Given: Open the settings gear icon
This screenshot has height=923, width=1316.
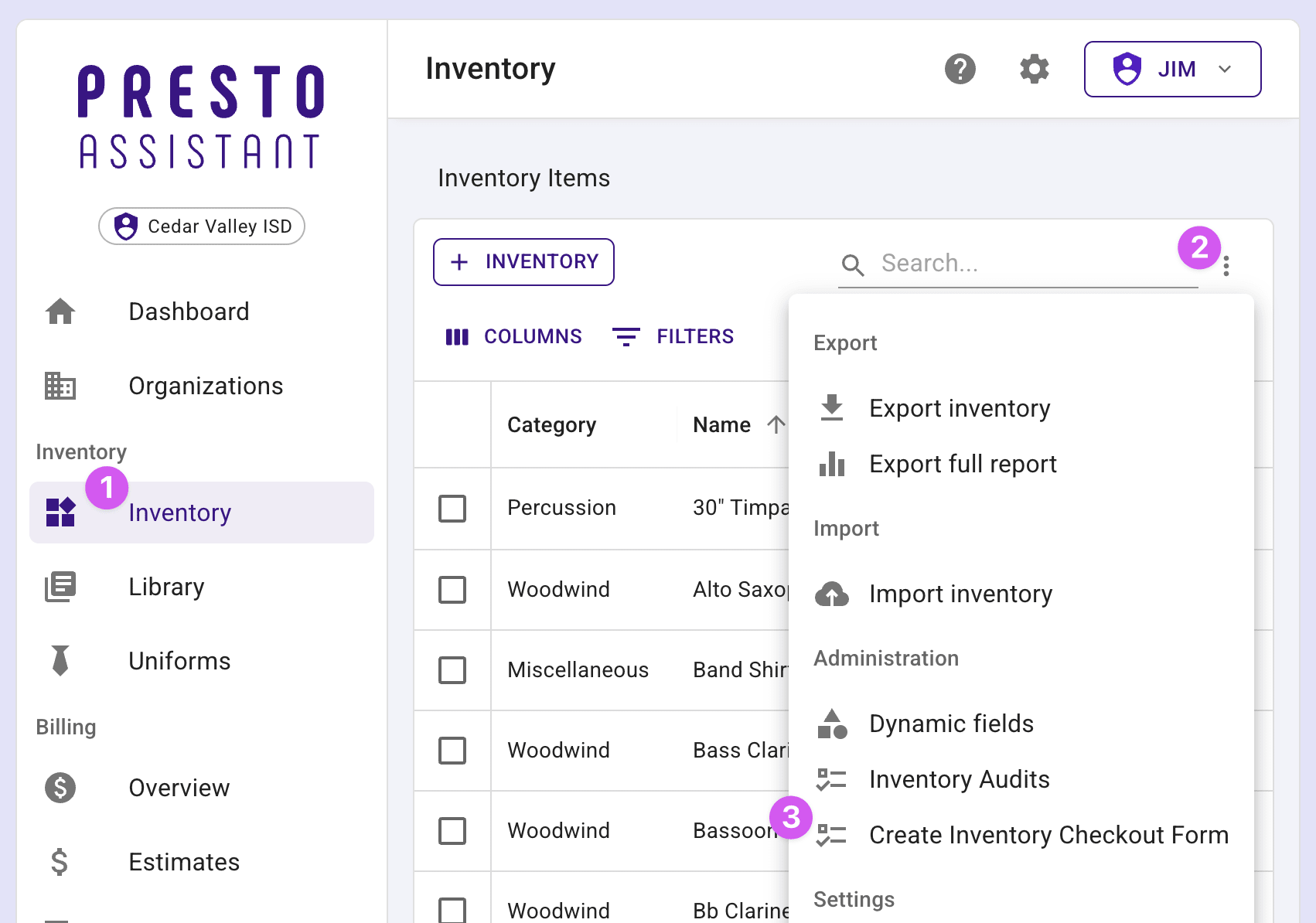Looking at the screenshot, I should (x=1035, y=69).
